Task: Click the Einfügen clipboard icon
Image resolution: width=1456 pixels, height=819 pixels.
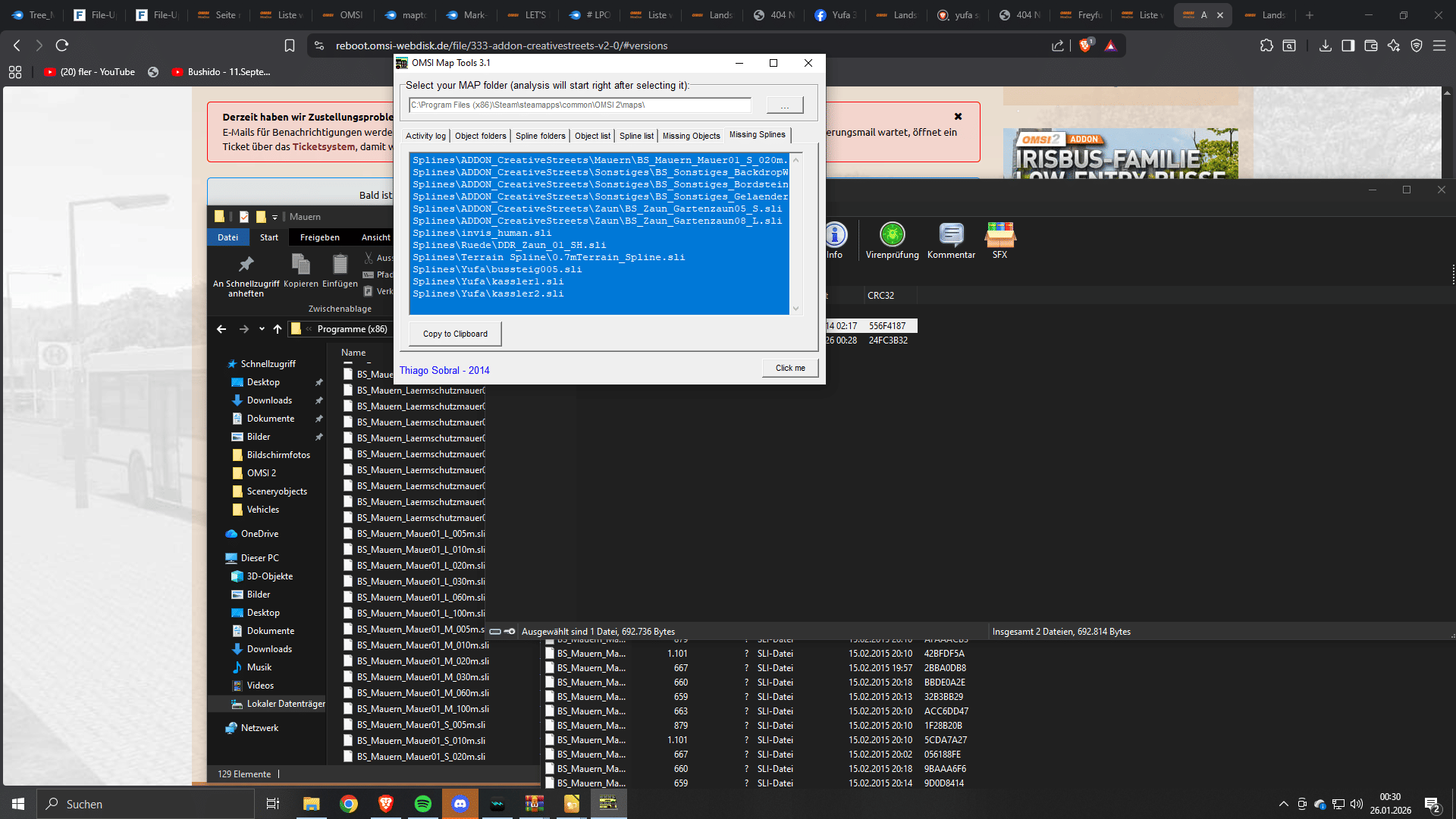Action: point(340,265)
